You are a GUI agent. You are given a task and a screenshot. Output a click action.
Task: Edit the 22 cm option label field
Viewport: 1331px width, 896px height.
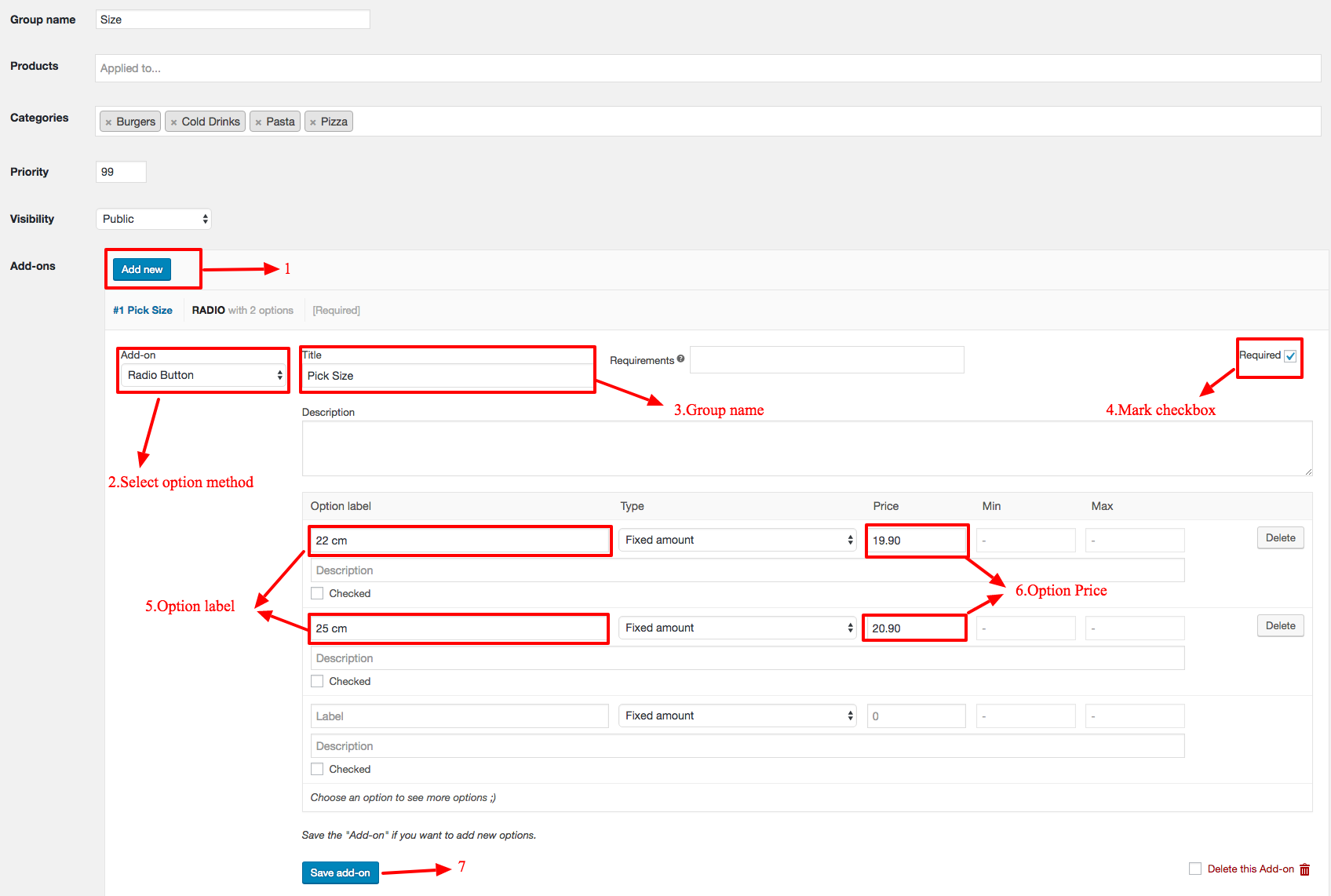coord(460,541)
